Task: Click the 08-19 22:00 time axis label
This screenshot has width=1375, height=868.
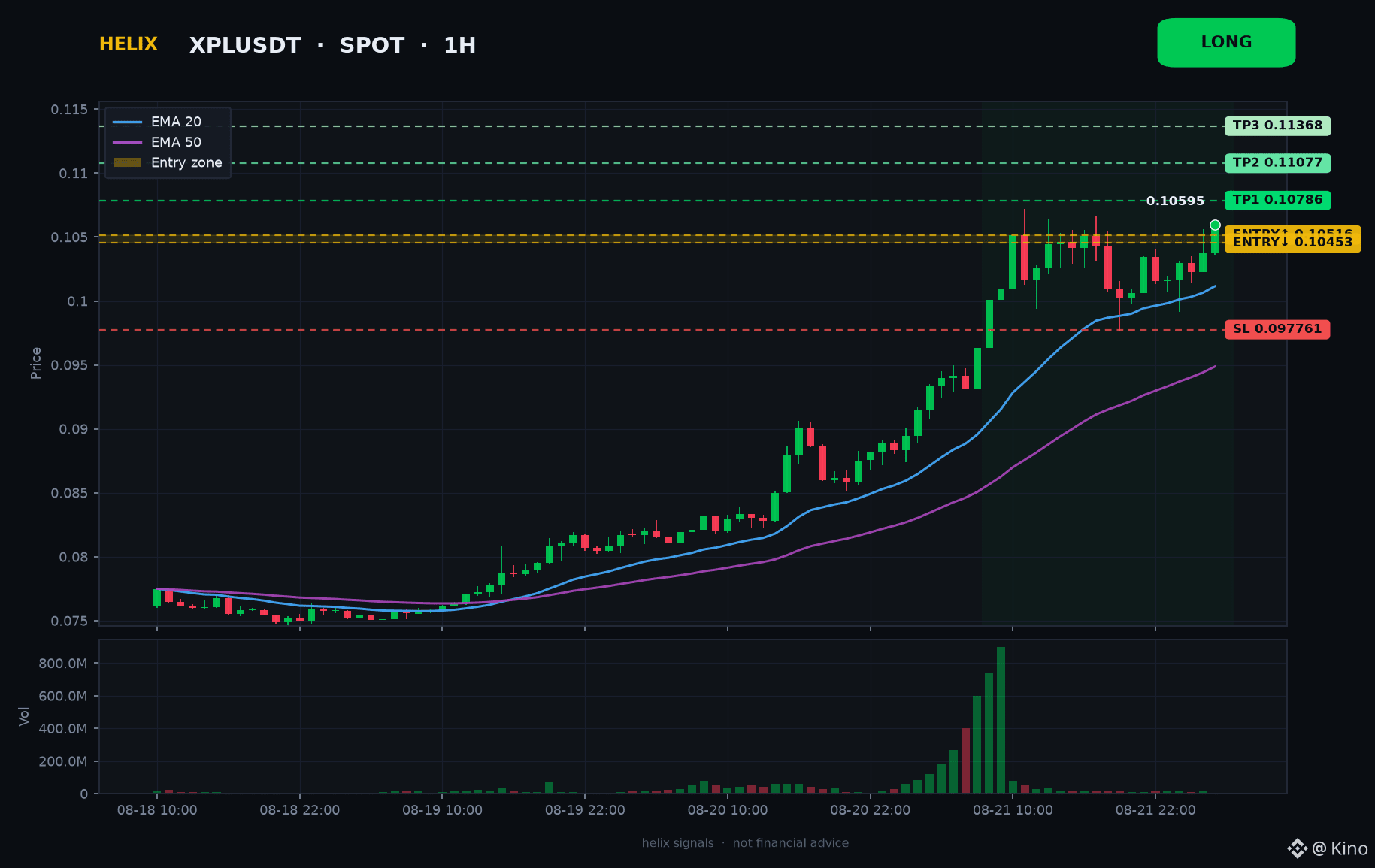Action: coord(585,810)
